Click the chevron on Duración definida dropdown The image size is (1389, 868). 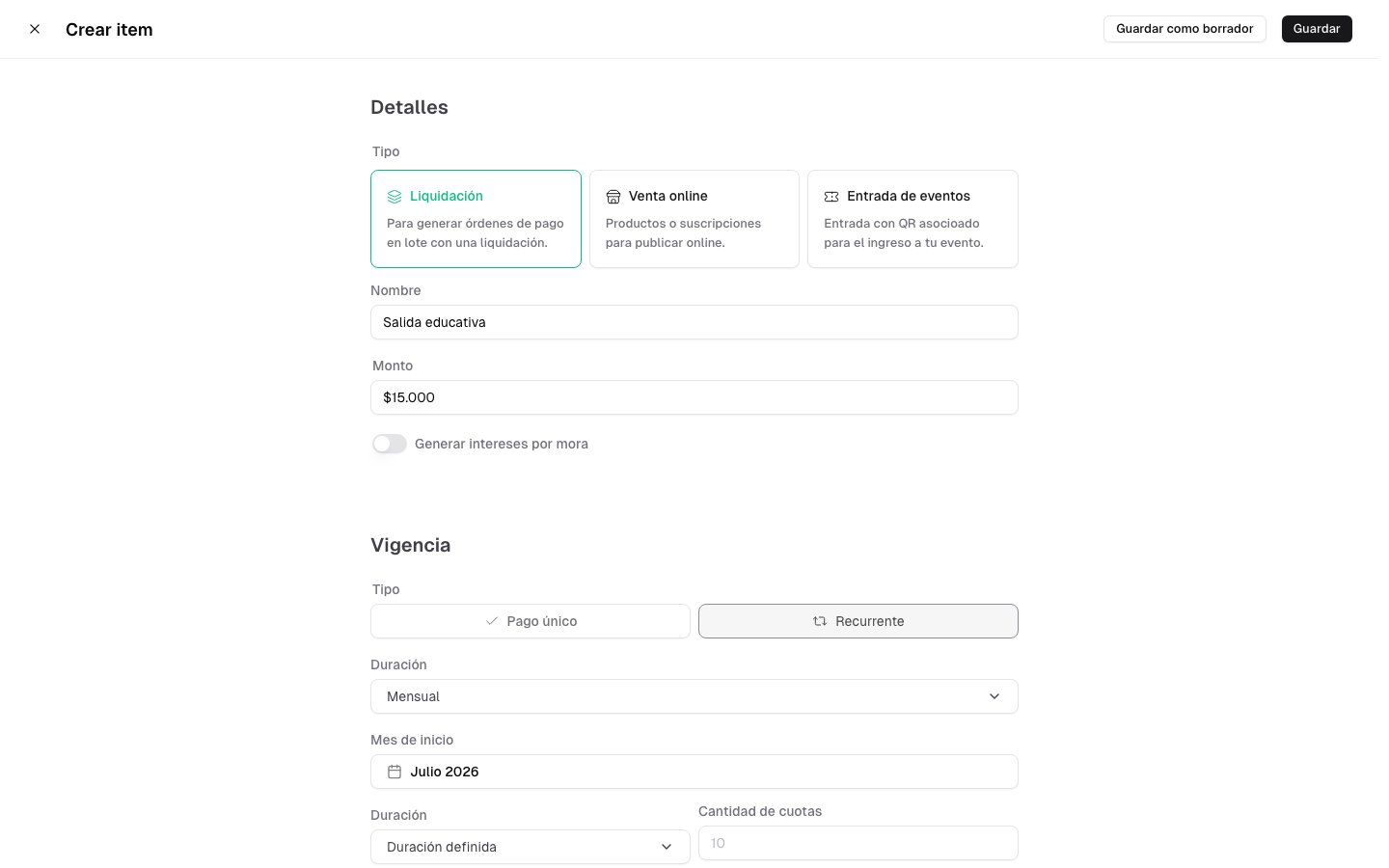click(x=667, y=847)
